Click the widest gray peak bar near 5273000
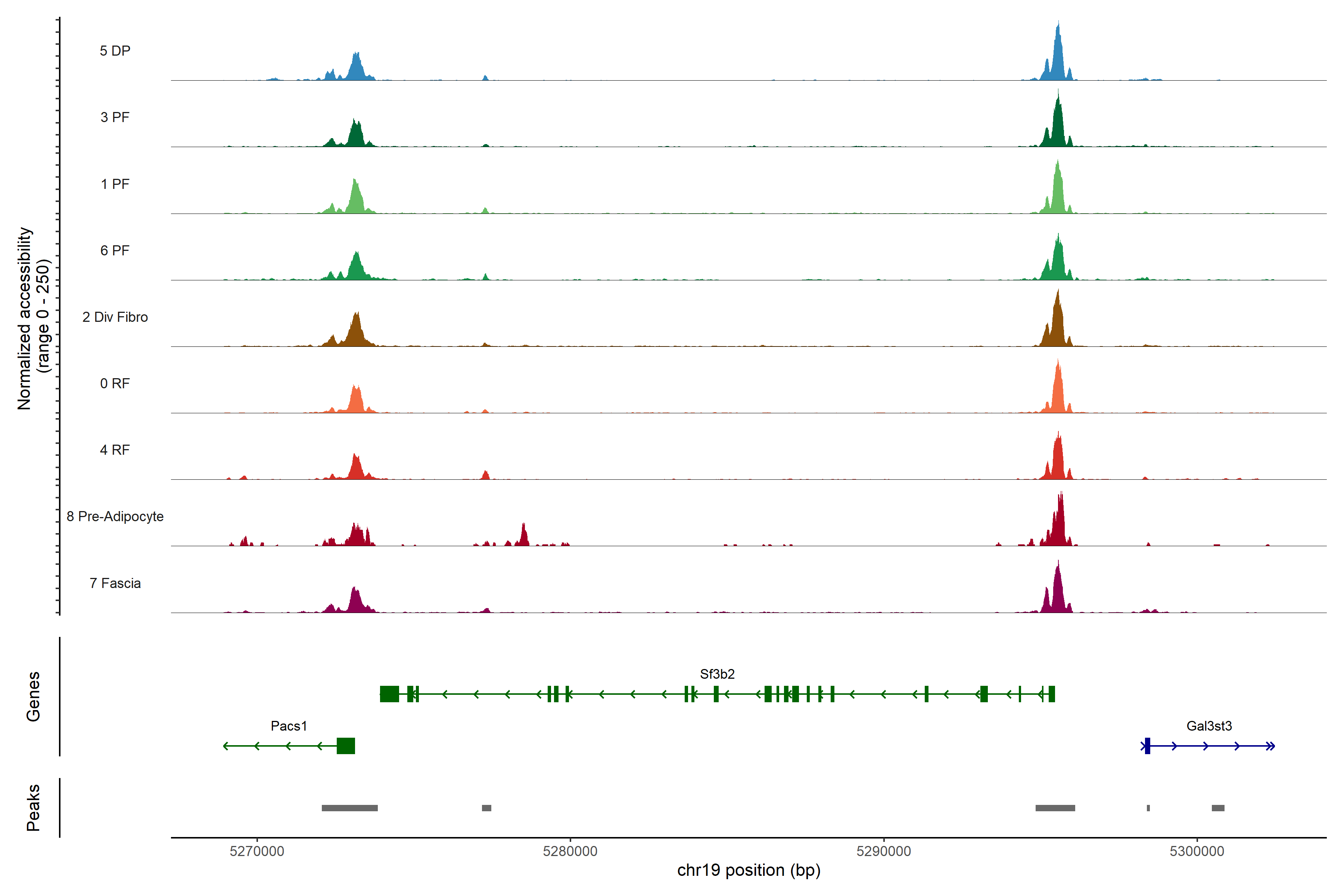This screenshot has height=896, width=1344. tap(349, 808)
